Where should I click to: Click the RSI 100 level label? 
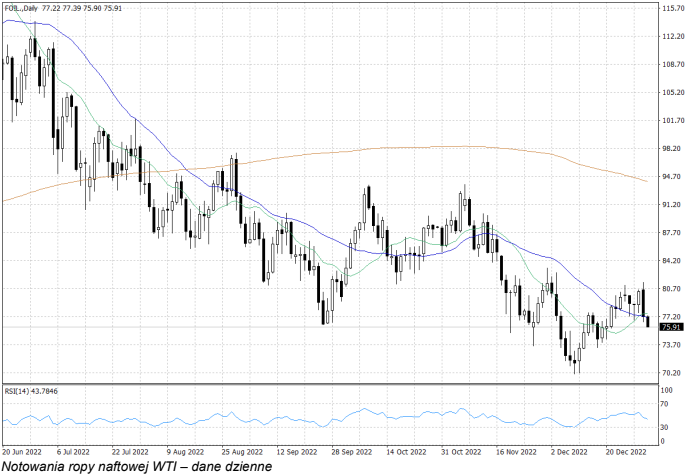pyautogui.click(x=667, y=389)
